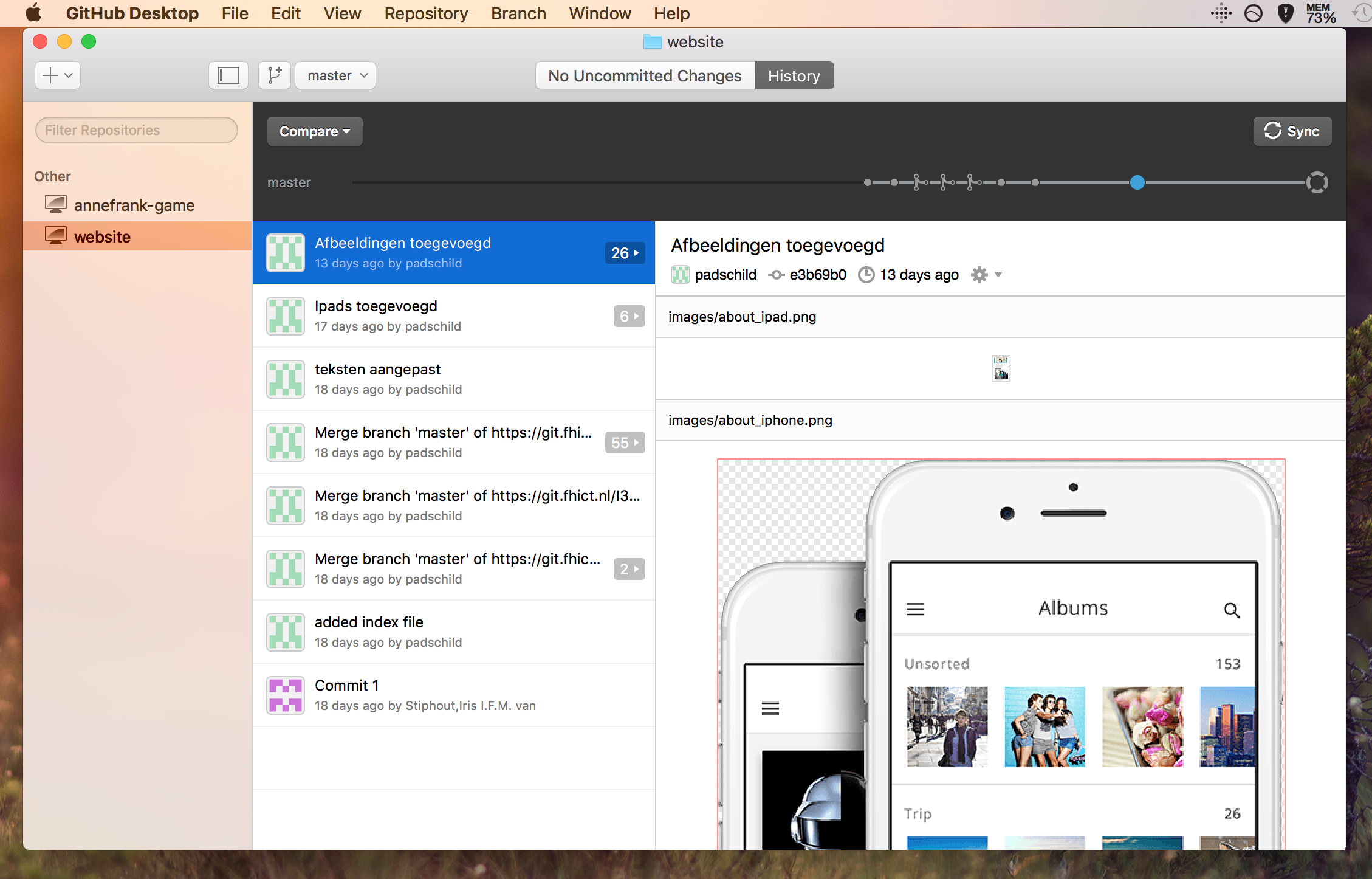The height and width of the screenshot is (879, 1372).
Task: Switch to the History view
Action: coord(794,75)
